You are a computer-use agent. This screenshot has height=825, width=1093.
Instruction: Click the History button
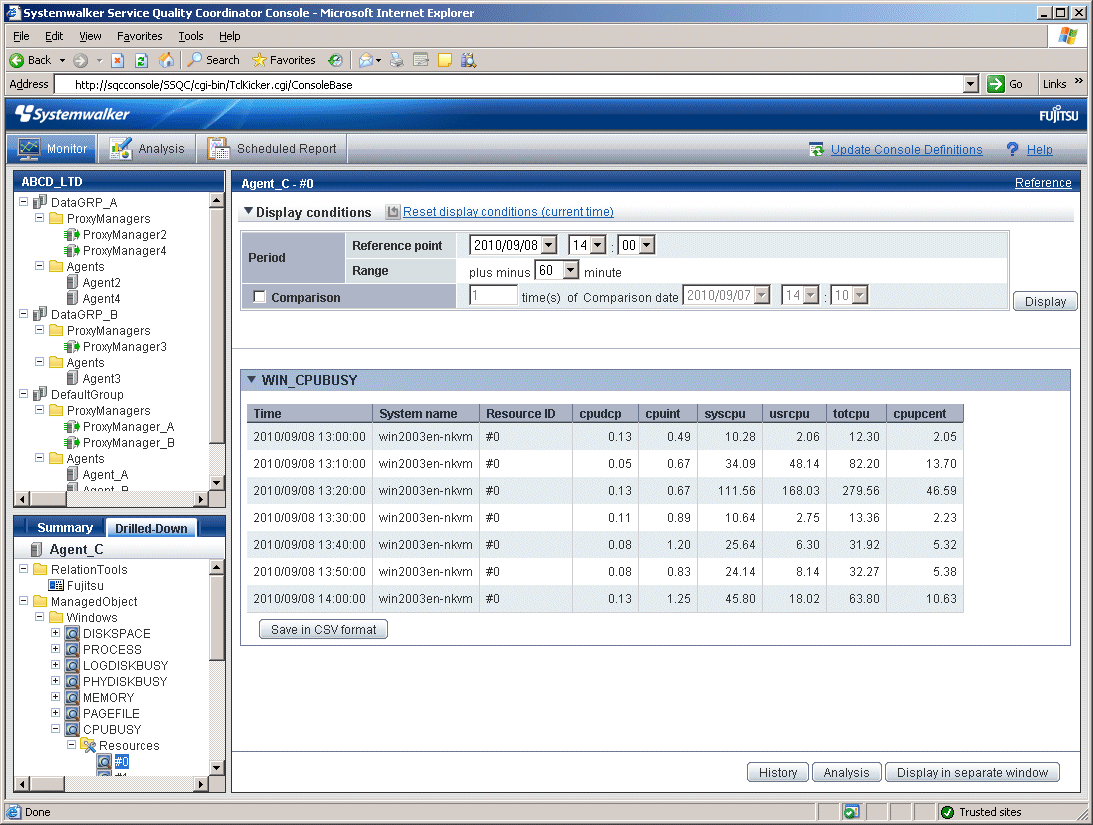(x=778, y=772)
